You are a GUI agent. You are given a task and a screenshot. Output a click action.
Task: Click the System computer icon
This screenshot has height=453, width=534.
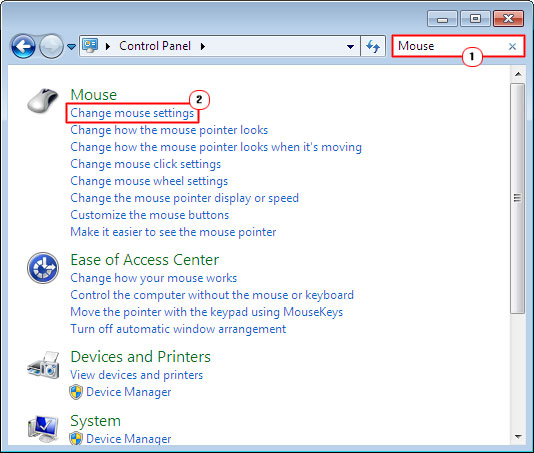43,428
